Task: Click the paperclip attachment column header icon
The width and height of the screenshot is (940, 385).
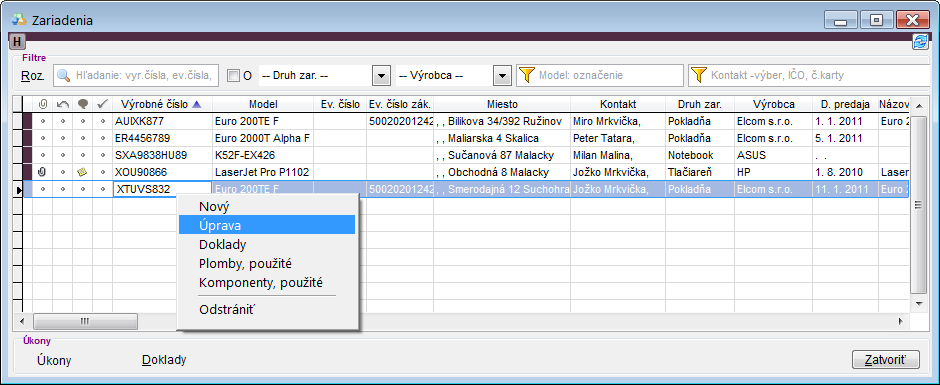Action: tap(42, 104)
